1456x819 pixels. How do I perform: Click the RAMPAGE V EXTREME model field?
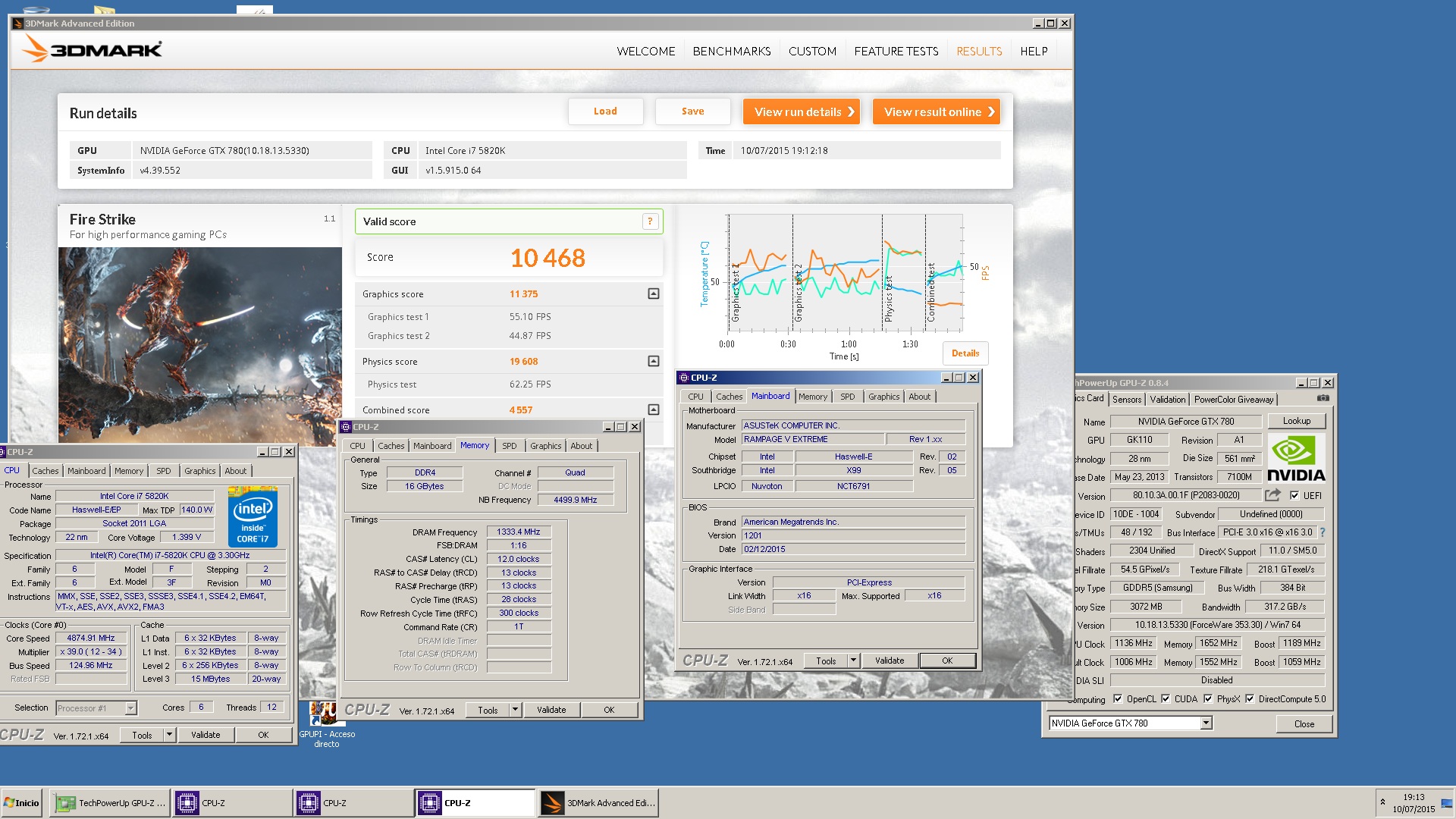(x=813, y=439)
